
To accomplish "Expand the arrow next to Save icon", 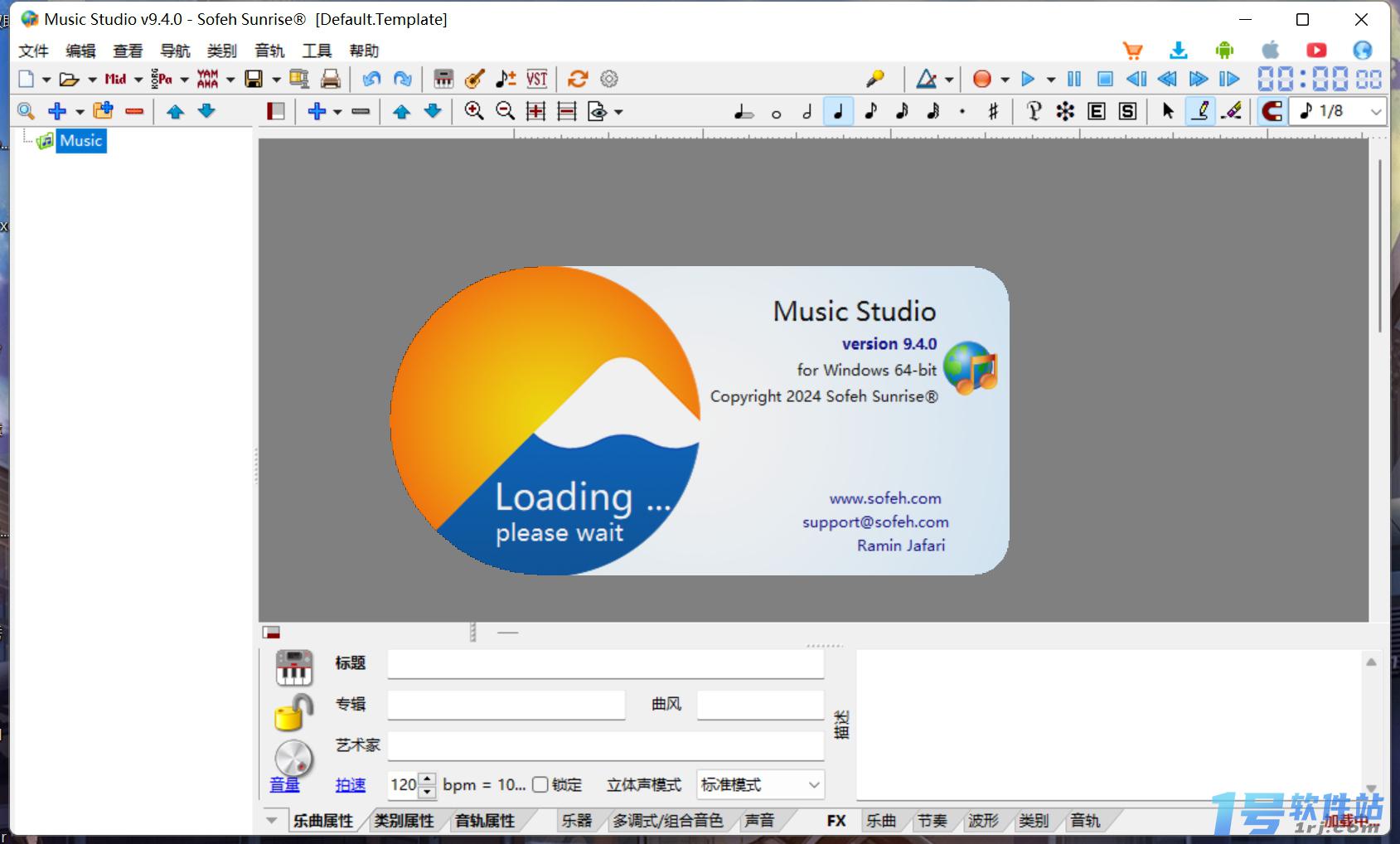I will pos(276,80).
